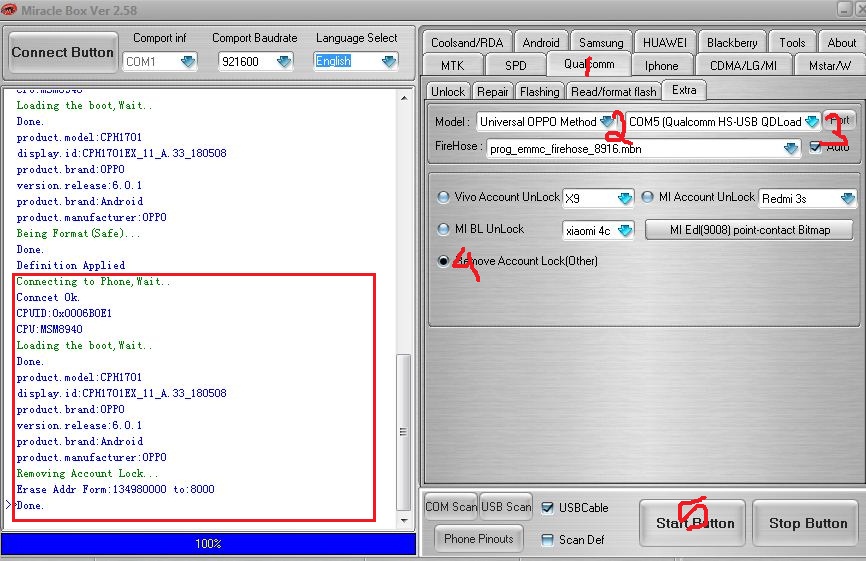Toggle the Scan Def checkbox
The height and width of the screenshot is (561, 866).
click(547, 540)
